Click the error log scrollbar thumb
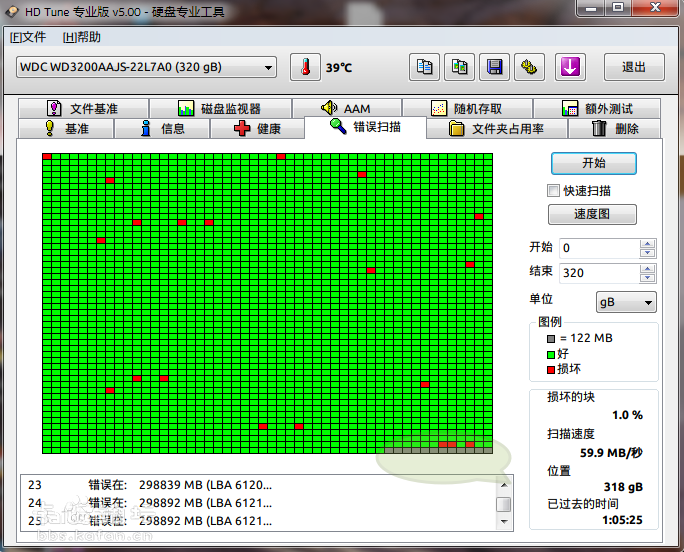 tap(504, 504)
